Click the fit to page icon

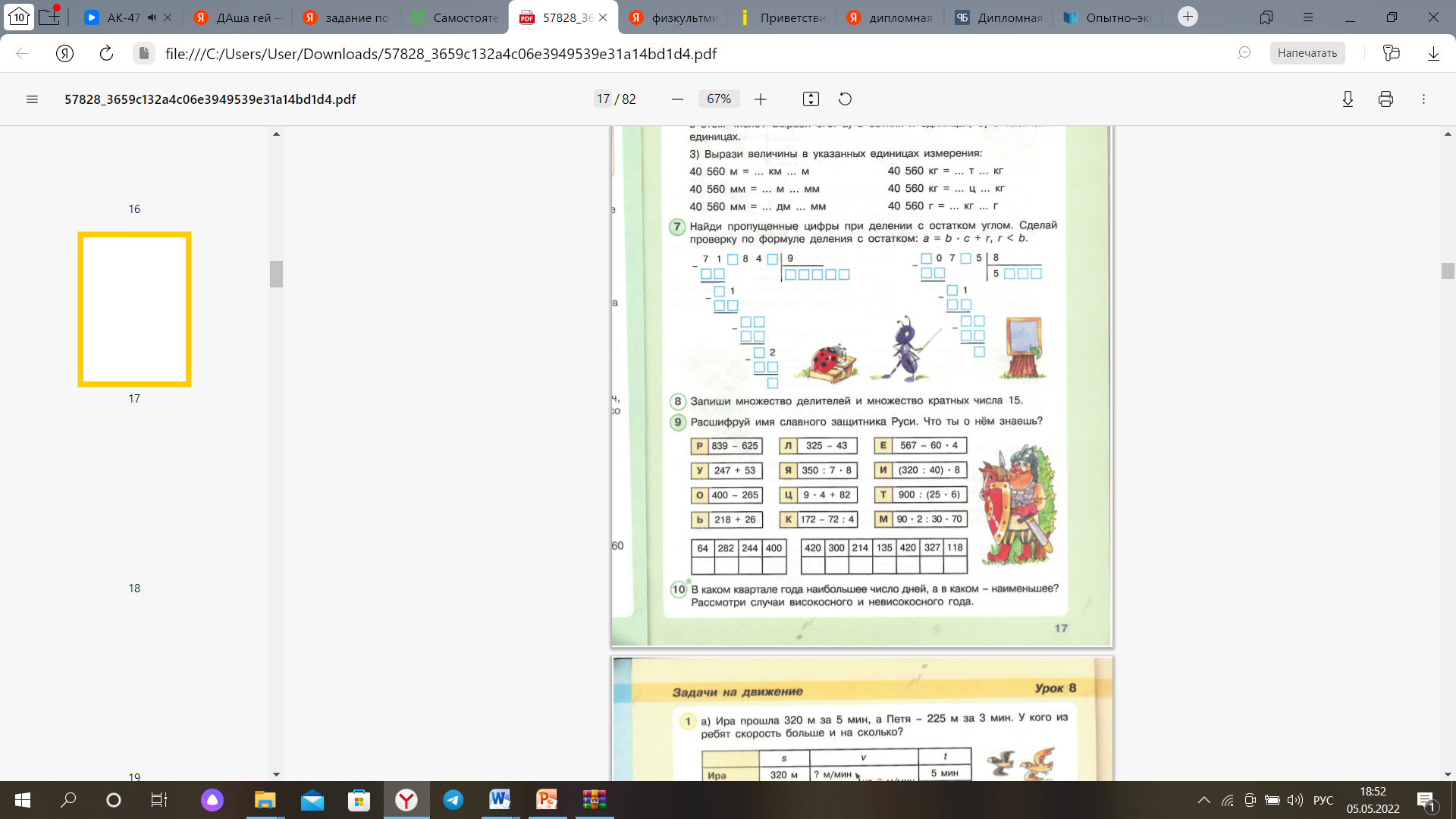coord(811,99)
